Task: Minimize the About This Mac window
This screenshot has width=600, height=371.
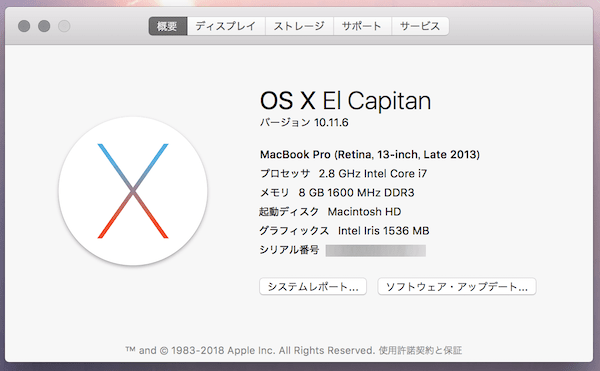Action: point(44,26)
